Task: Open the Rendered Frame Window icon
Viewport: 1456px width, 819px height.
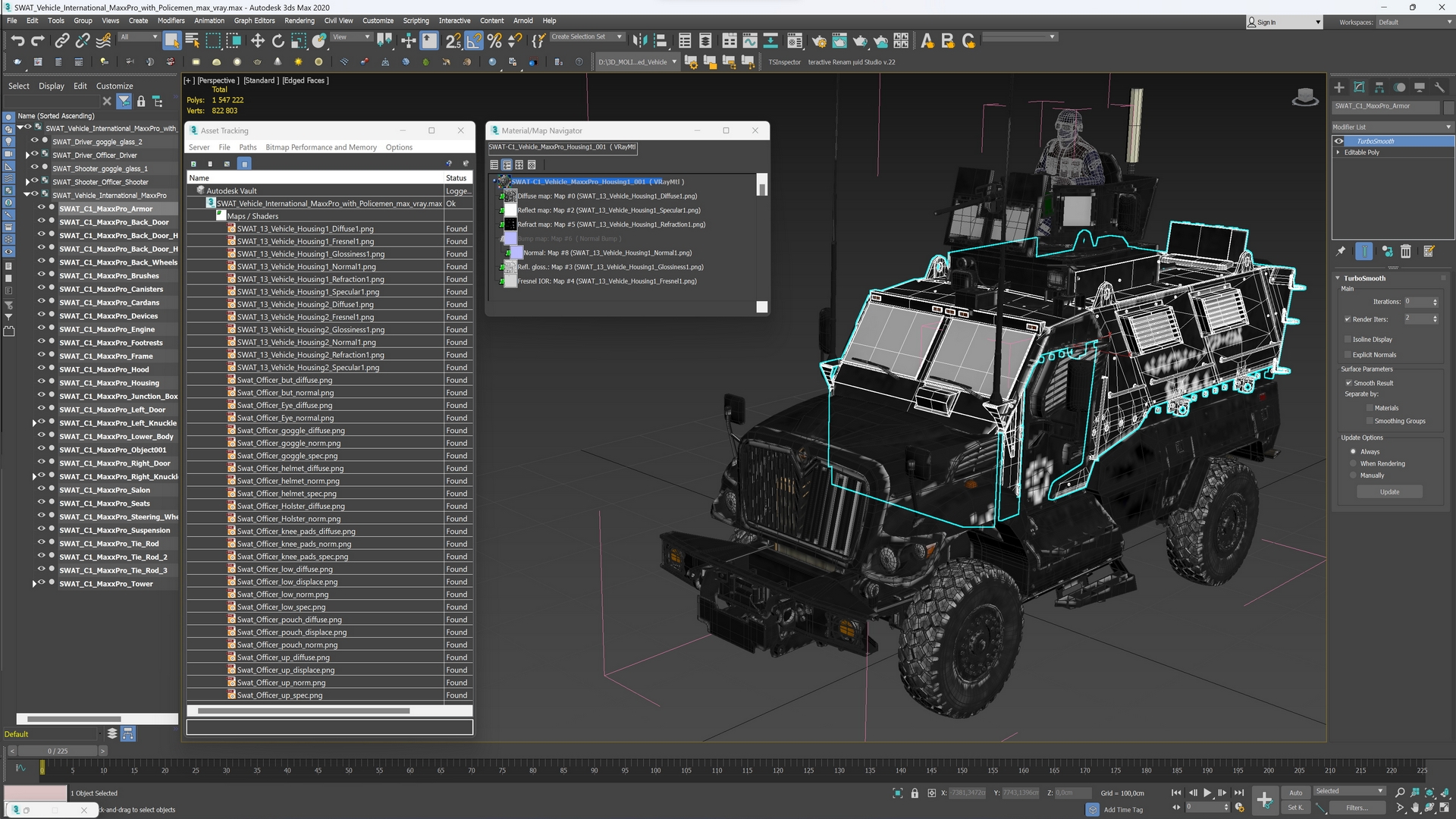Action: (x=839, y=41)
